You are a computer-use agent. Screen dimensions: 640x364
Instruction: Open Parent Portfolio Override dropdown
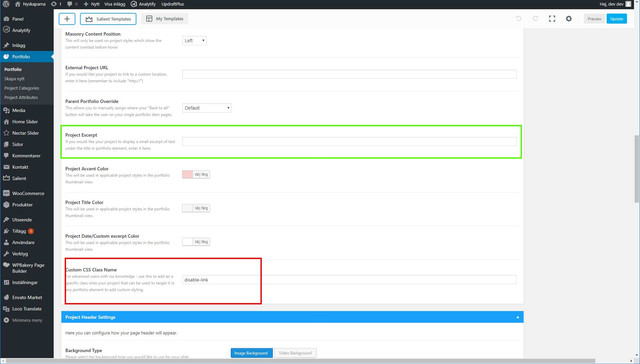tap(207, 108)
